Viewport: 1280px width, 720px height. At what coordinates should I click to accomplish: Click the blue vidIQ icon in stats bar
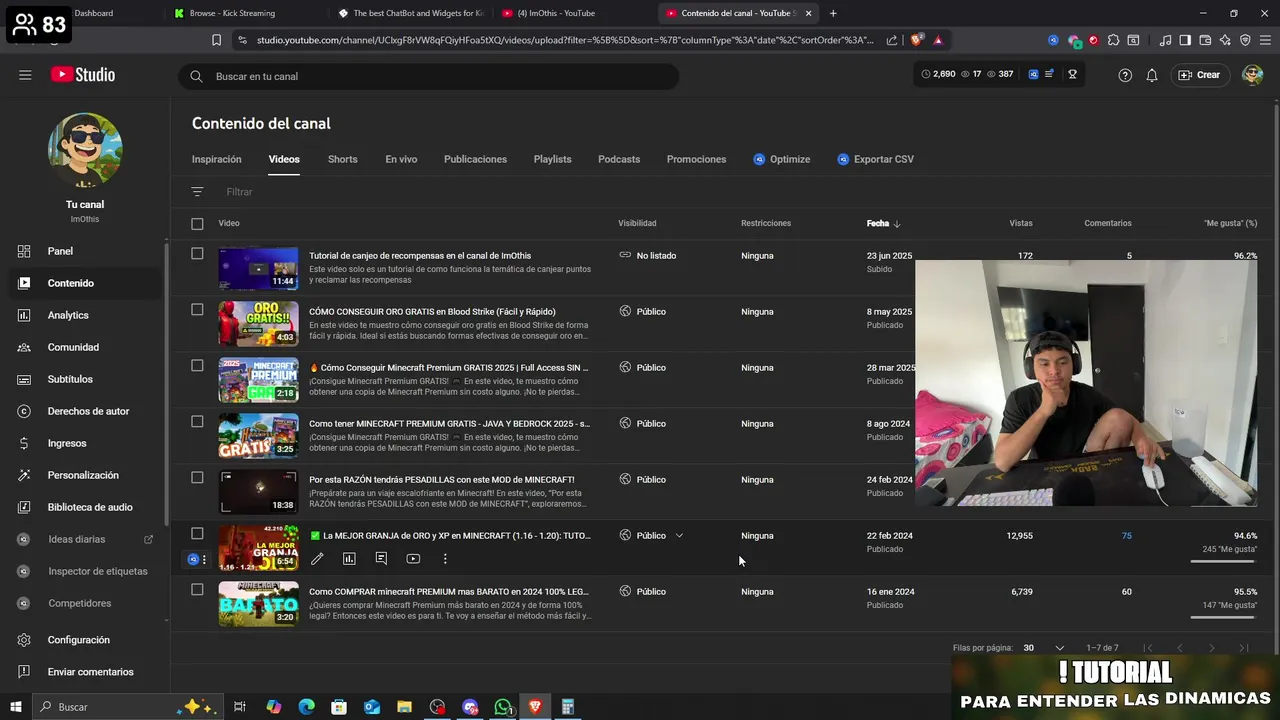1033,74
